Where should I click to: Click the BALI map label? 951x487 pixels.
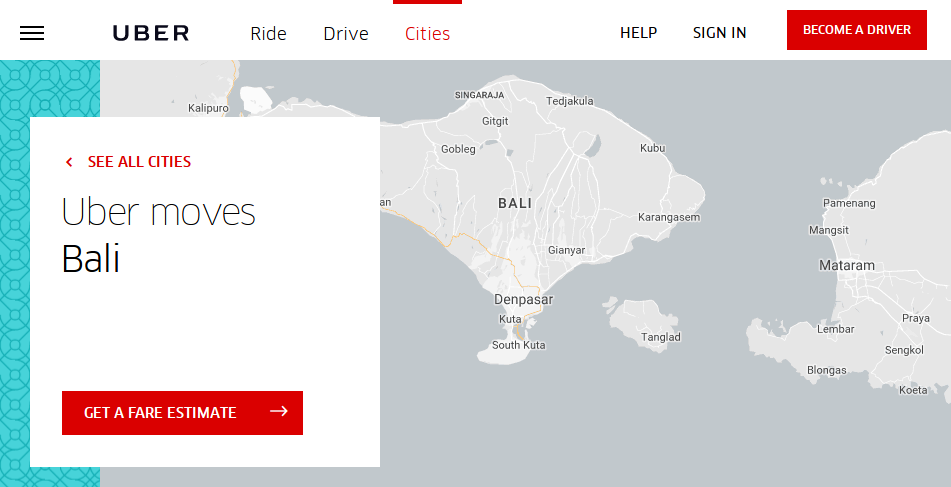[x=515, y=204]
